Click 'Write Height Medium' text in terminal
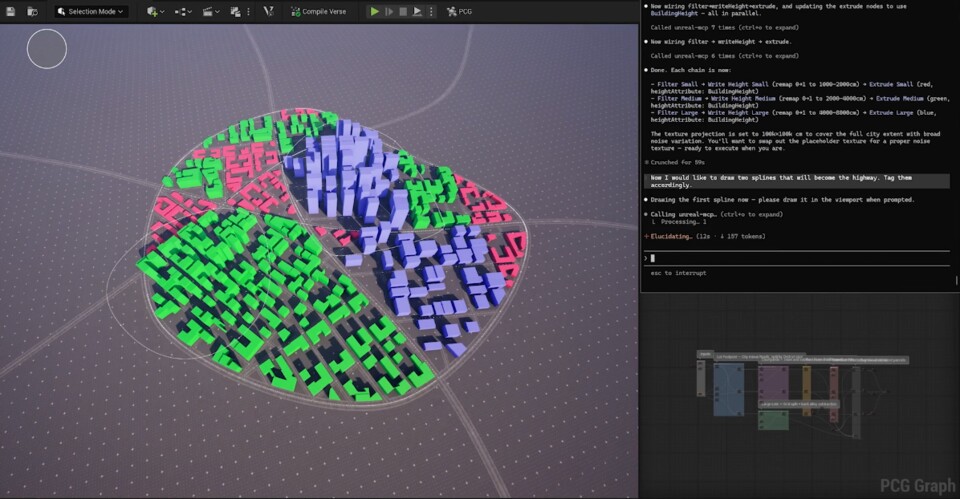The height and width of the screenshot is (499, 960). (743, 98)
